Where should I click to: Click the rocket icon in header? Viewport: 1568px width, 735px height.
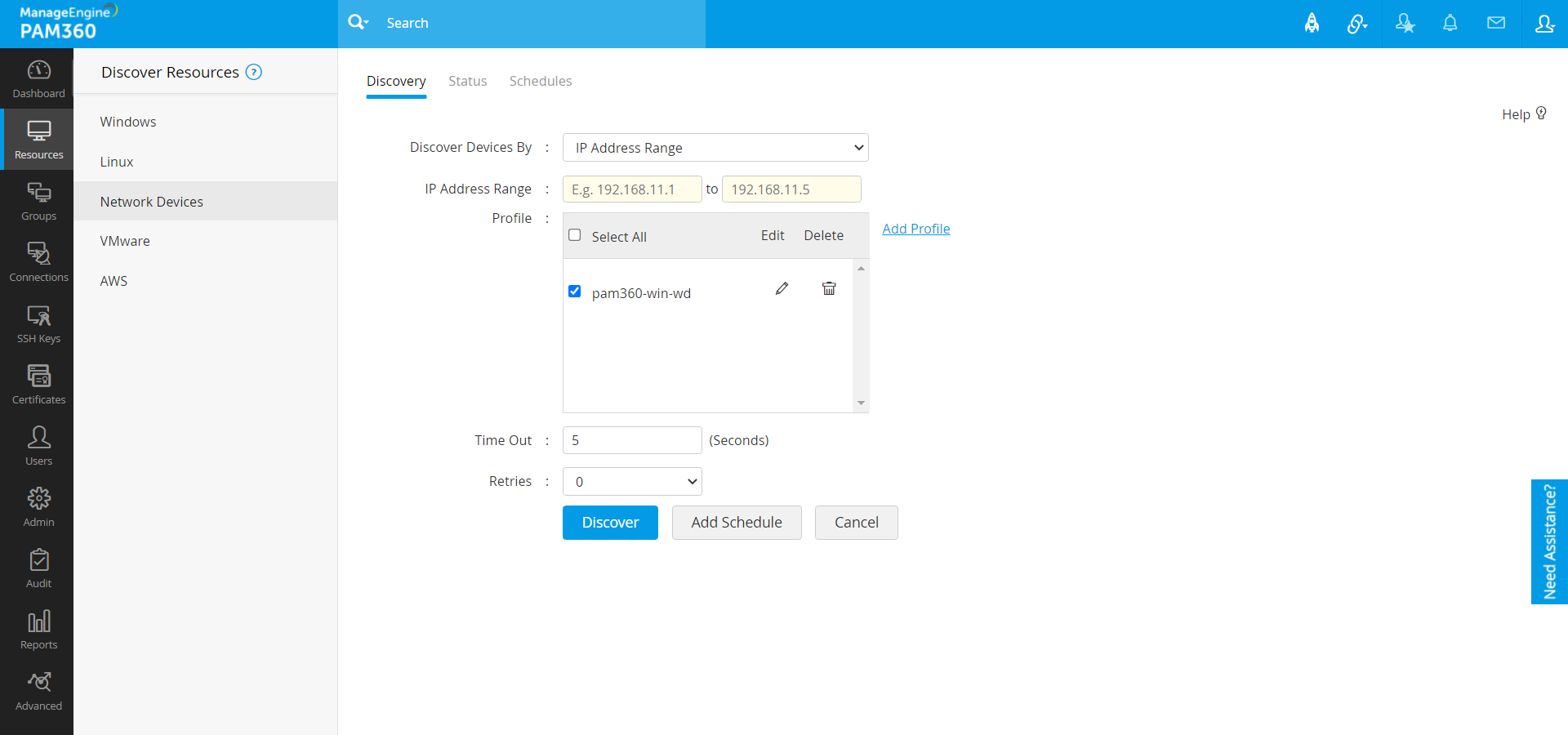[1312, 24]
